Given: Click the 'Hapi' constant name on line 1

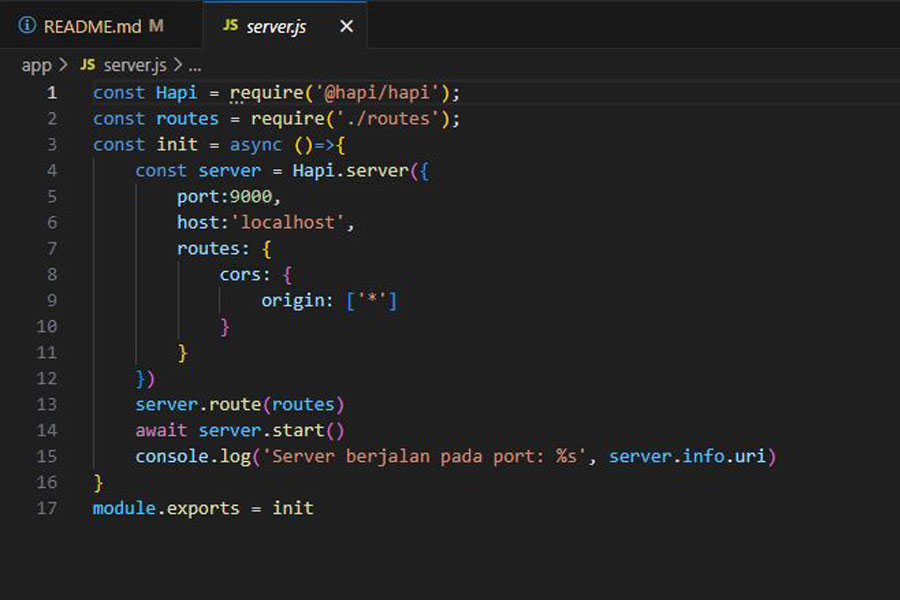Looking at the screenshot, I should pos(176,92).
